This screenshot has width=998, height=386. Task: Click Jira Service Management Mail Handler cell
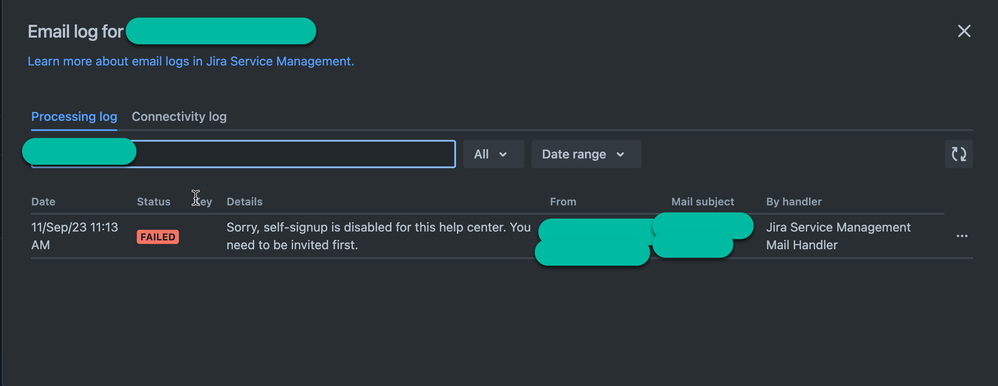[838, 236]
